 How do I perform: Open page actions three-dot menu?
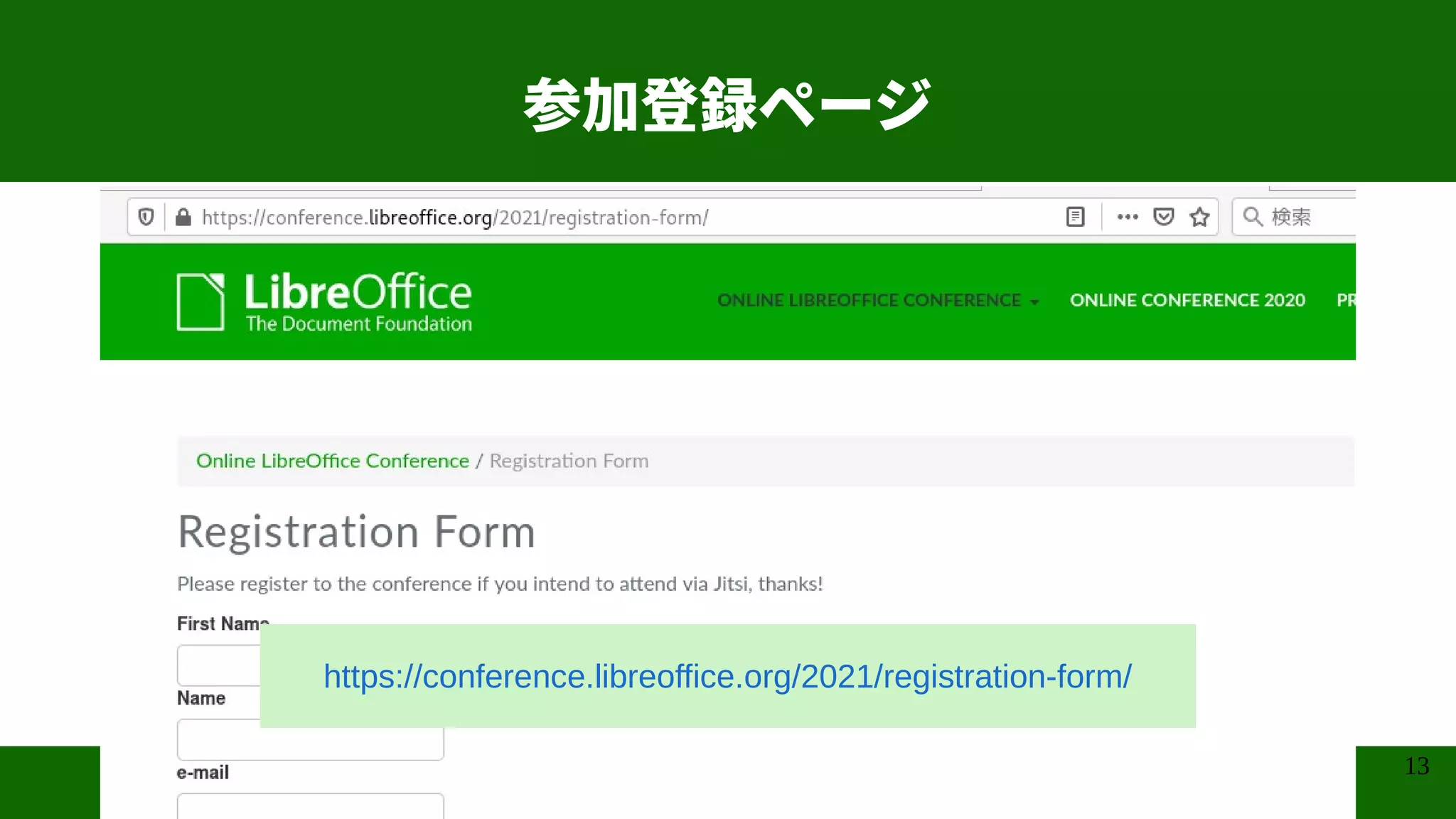coord(1128,217)
